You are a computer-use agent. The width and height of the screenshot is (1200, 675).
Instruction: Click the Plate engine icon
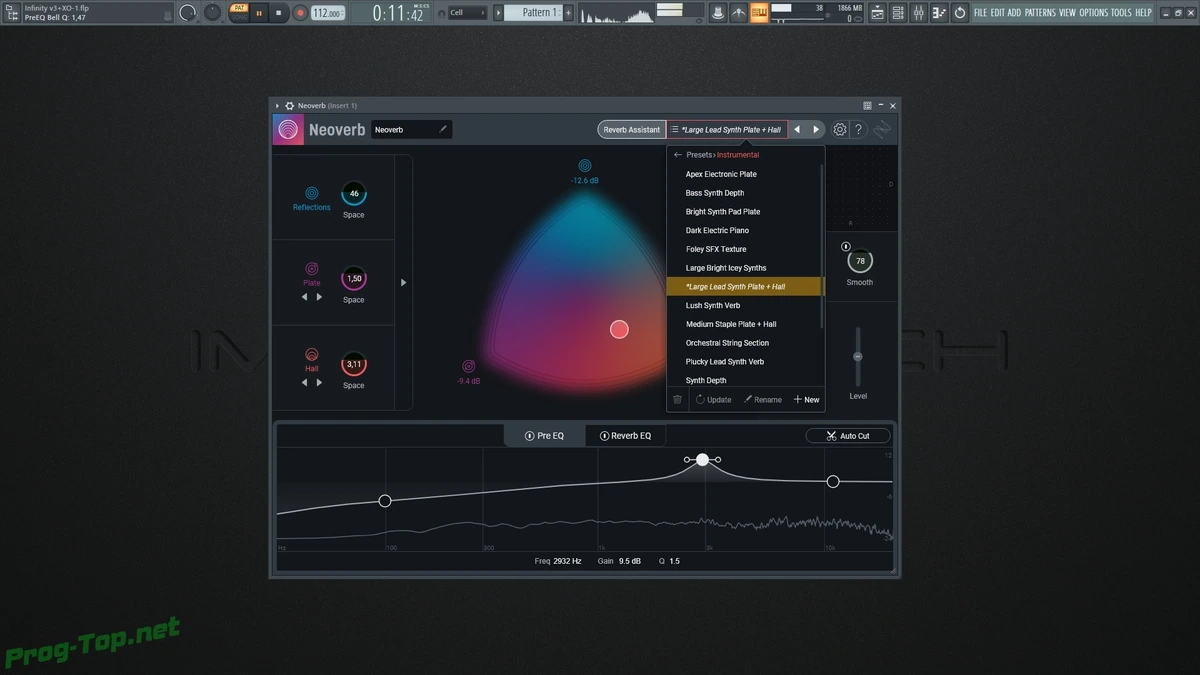pos(312,269)
